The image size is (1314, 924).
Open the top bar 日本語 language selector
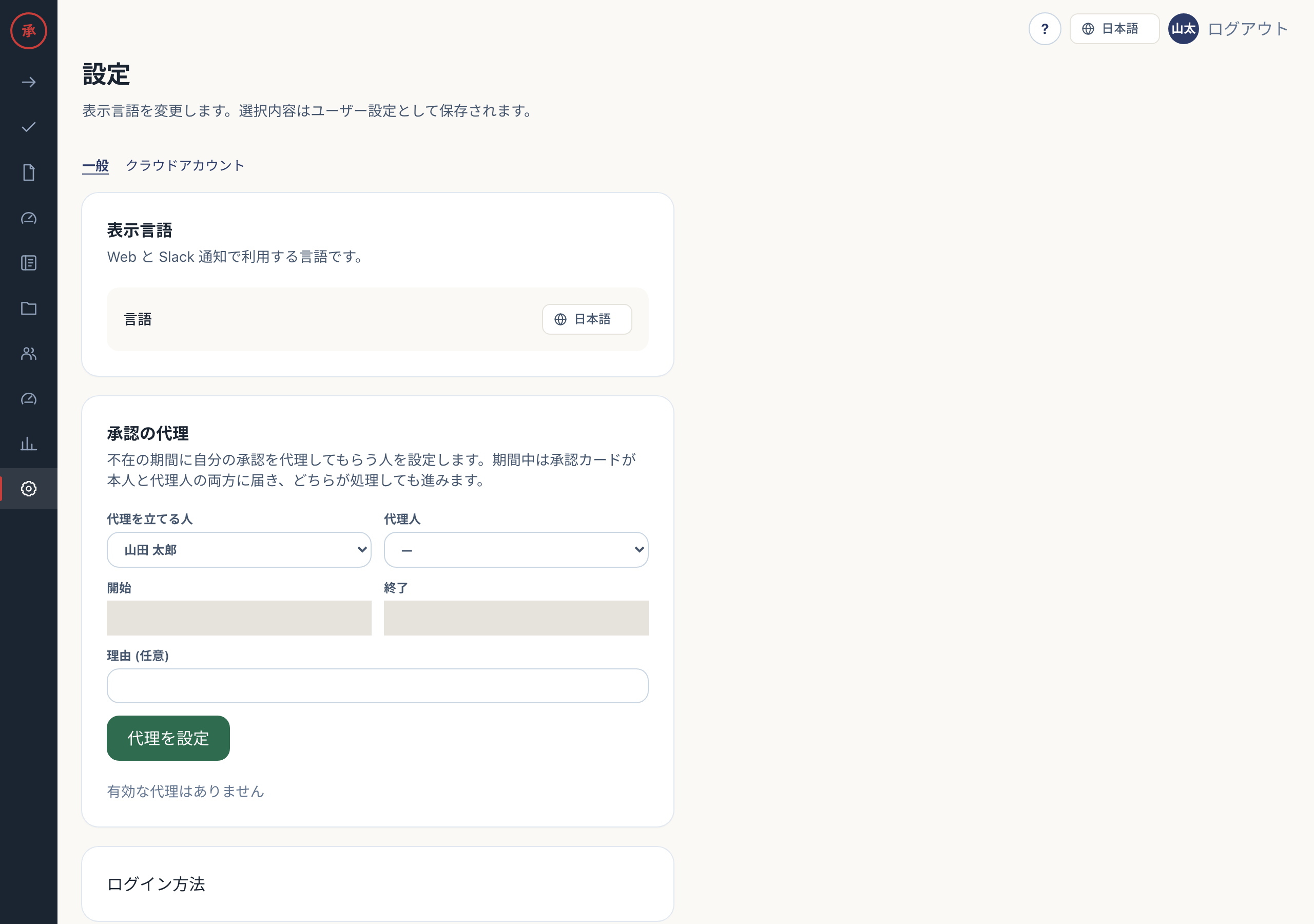(1114, 29)
